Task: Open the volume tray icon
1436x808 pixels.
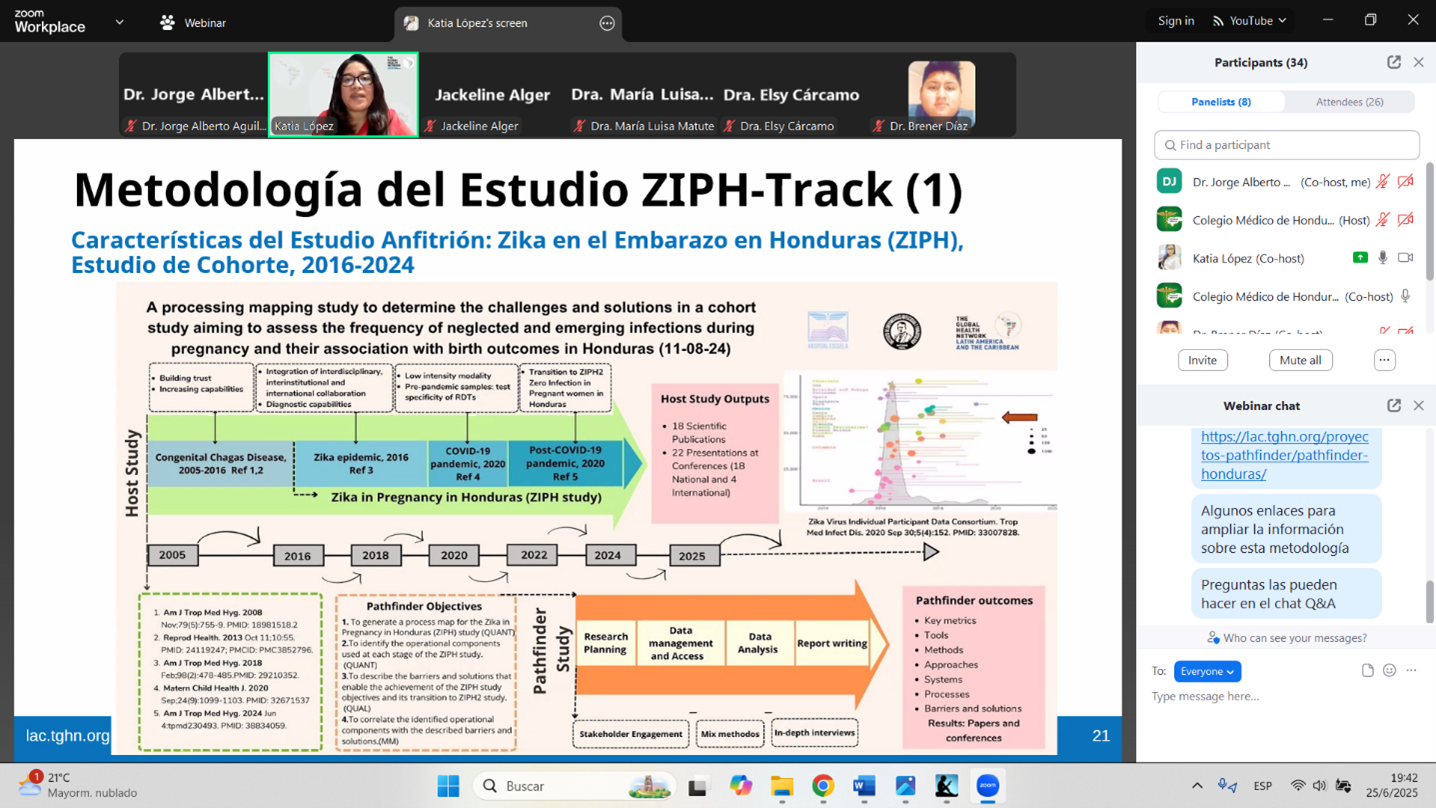Action: 1320,786
